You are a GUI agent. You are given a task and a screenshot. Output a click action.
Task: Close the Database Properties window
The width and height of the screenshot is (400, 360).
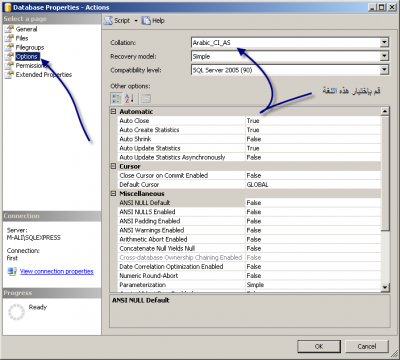(392, 7)
